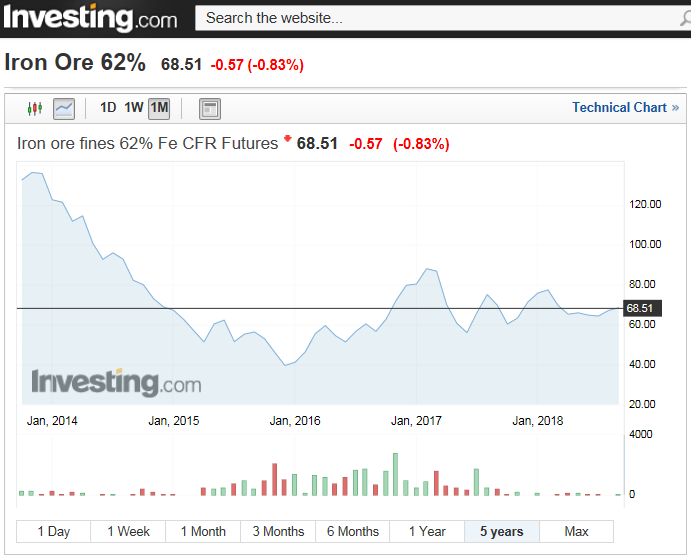The height and width of the screenshot is (560, 691).
Task: Set chart interval to 1D
Action: (x=108, y=108)
